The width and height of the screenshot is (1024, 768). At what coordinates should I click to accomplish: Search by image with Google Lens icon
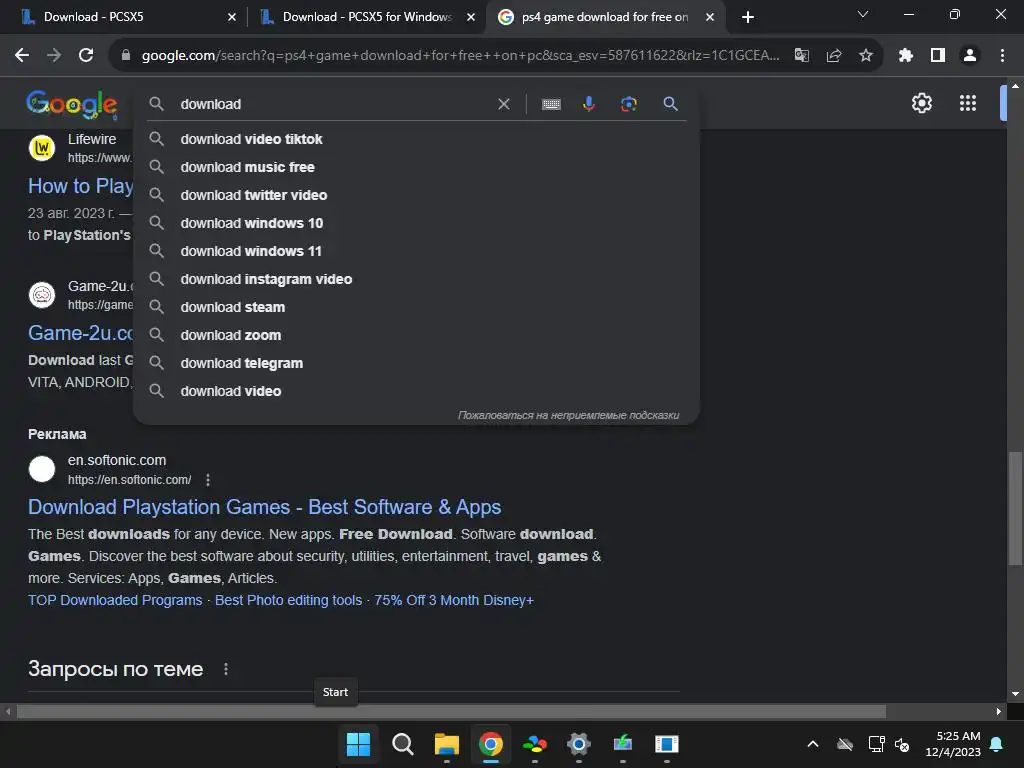coord(628,104)
